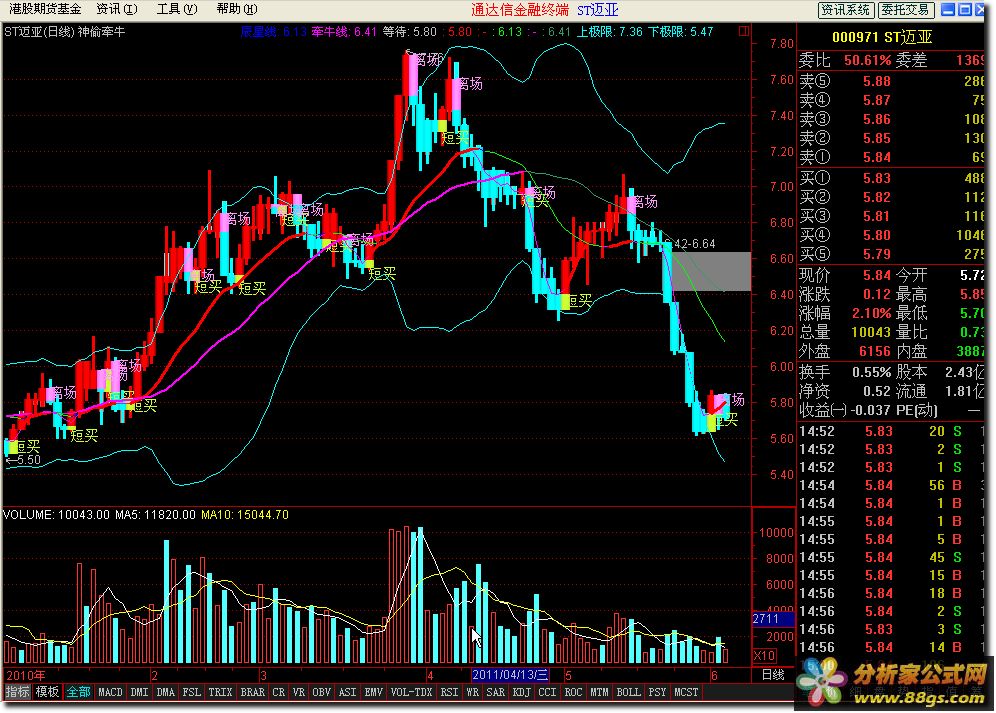Click the 卖③ 5.86 quote row

pos(892,119)
